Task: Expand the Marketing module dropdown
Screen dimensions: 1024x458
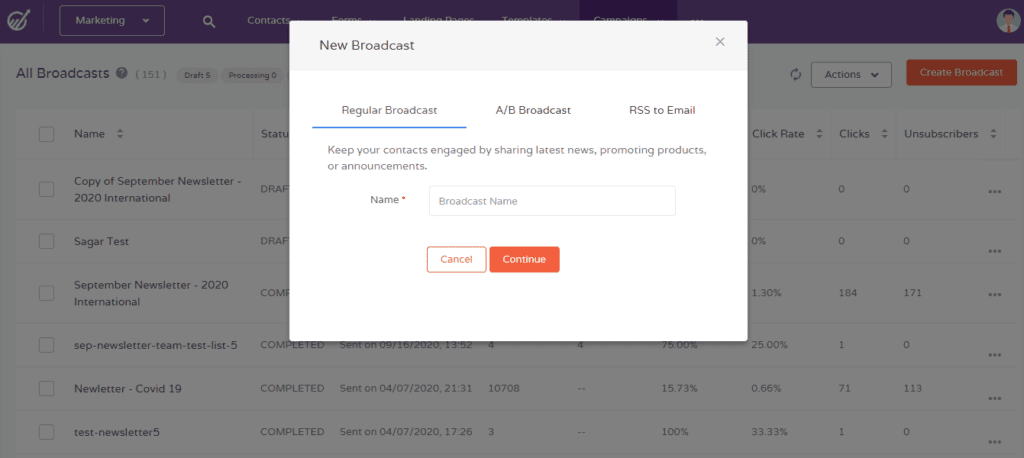Action: [x=111, y=21]
